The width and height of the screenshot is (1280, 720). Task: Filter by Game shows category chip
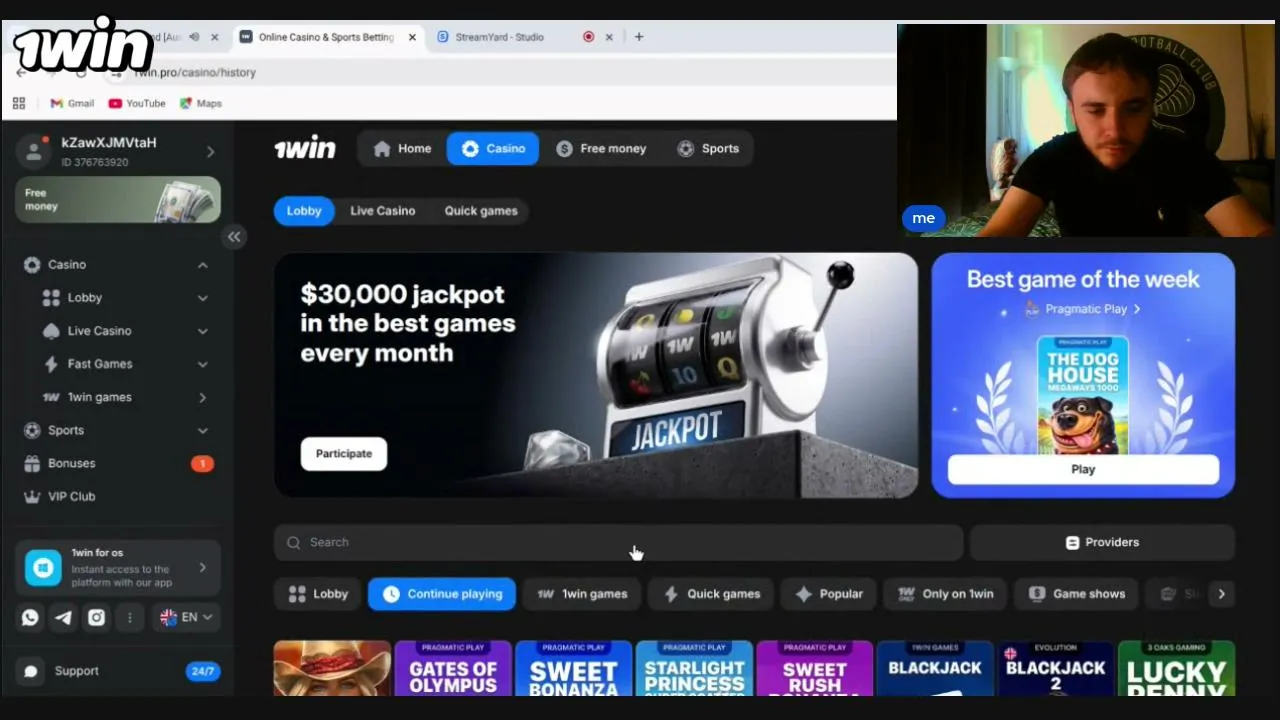1077,594
